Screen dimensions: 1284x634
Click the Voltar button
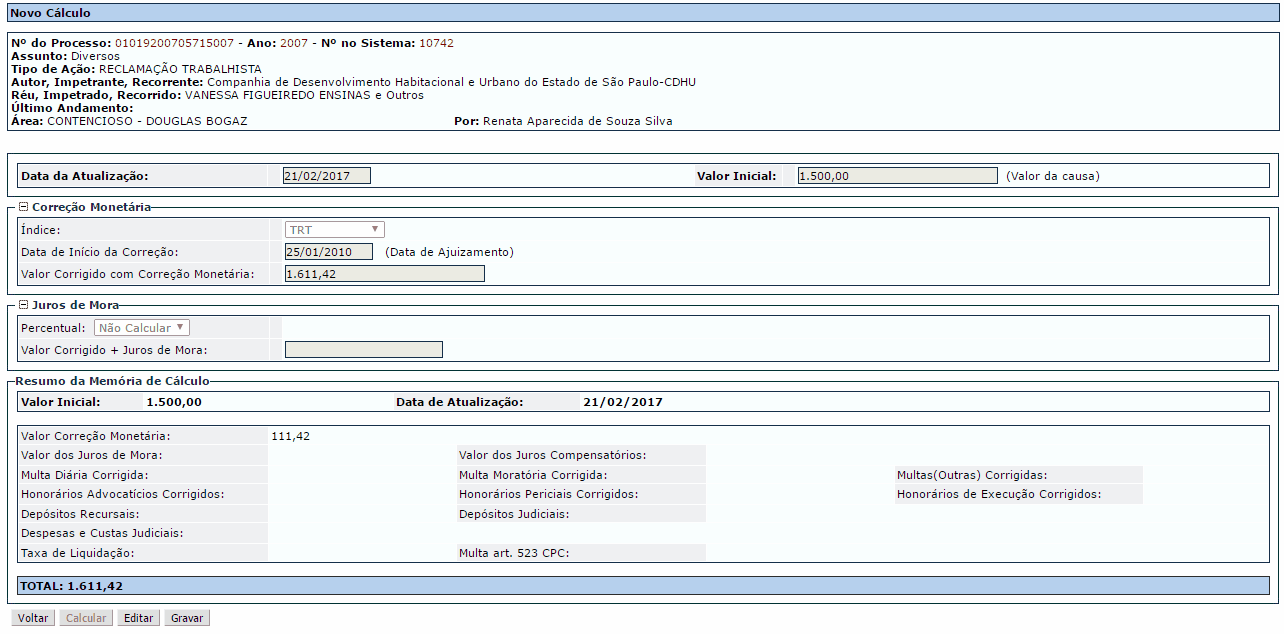click(33, 618)
